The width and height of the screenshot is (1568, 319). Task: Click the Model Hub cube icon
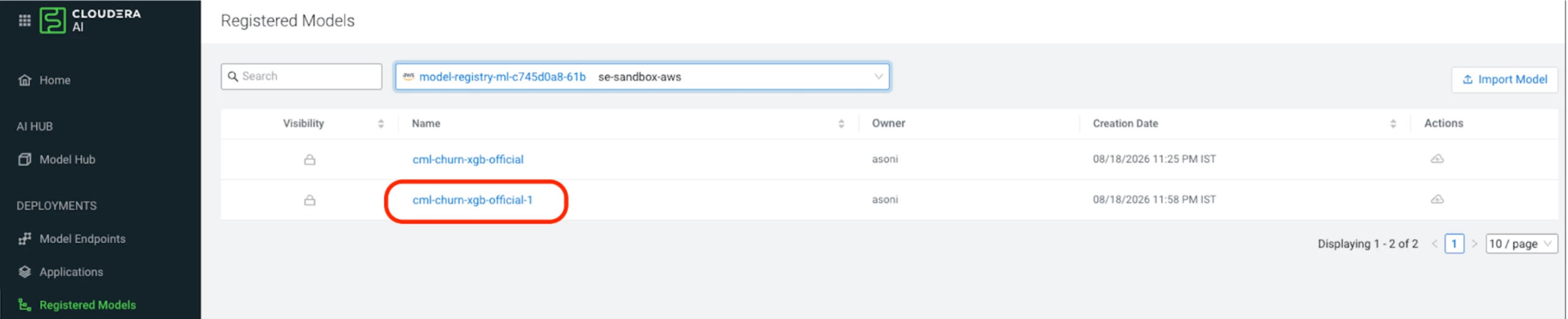pyautogui.click(x=24, y=159)
